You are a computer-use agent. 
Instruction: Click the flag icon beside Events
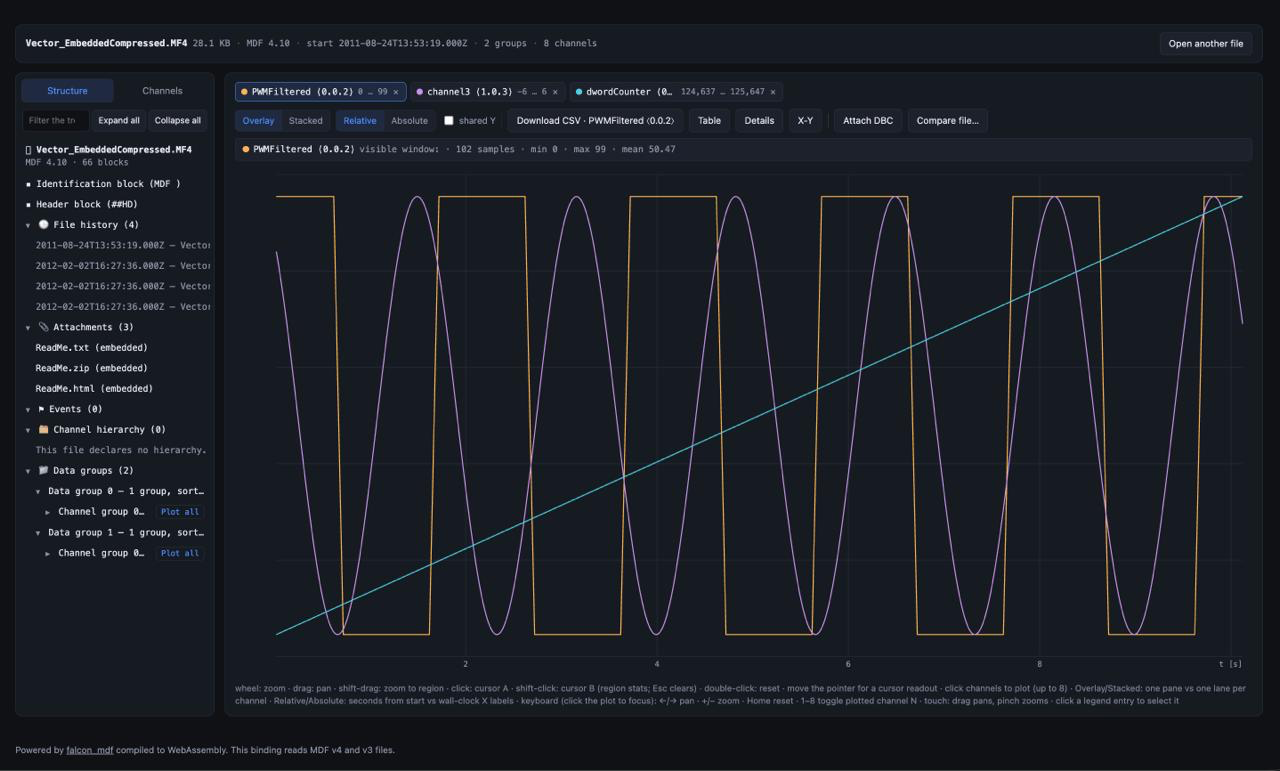[41, 409]
